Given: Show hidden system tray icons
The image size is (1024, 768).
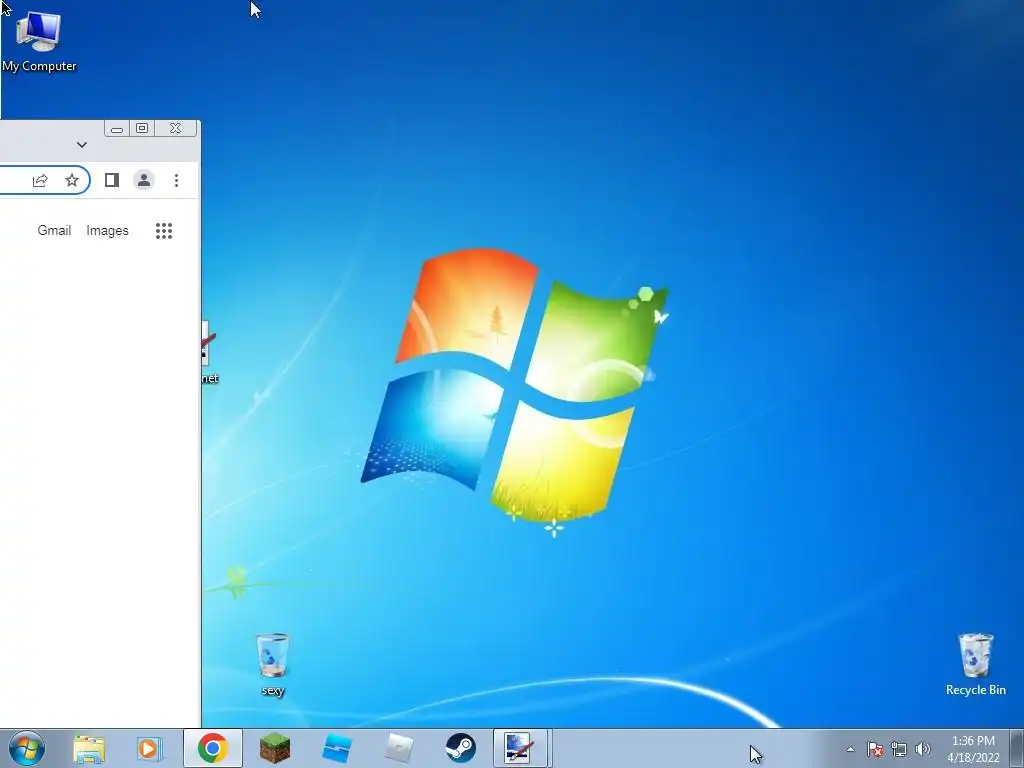Looking at the screenshot, I should pyautogui.click(x=850, y=749).
